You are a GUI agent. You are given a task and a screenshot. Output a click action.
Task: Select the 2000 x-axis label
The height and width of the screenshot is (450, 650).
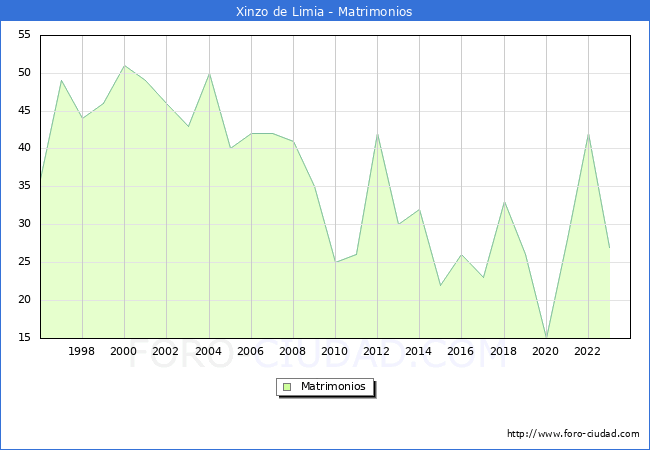pyautogui.click(x=124, y=351)
